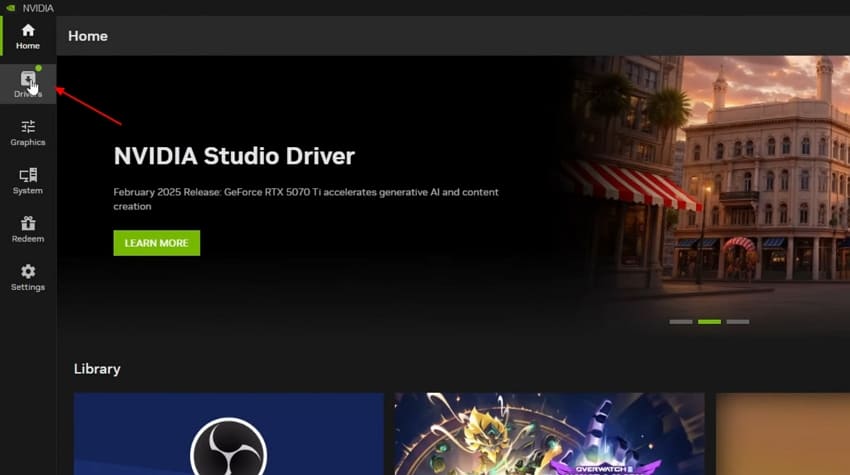Click the LEARN MORE button
Image resolution: width=850 pixels, height=475 pixels.
(x=157, y=243)
